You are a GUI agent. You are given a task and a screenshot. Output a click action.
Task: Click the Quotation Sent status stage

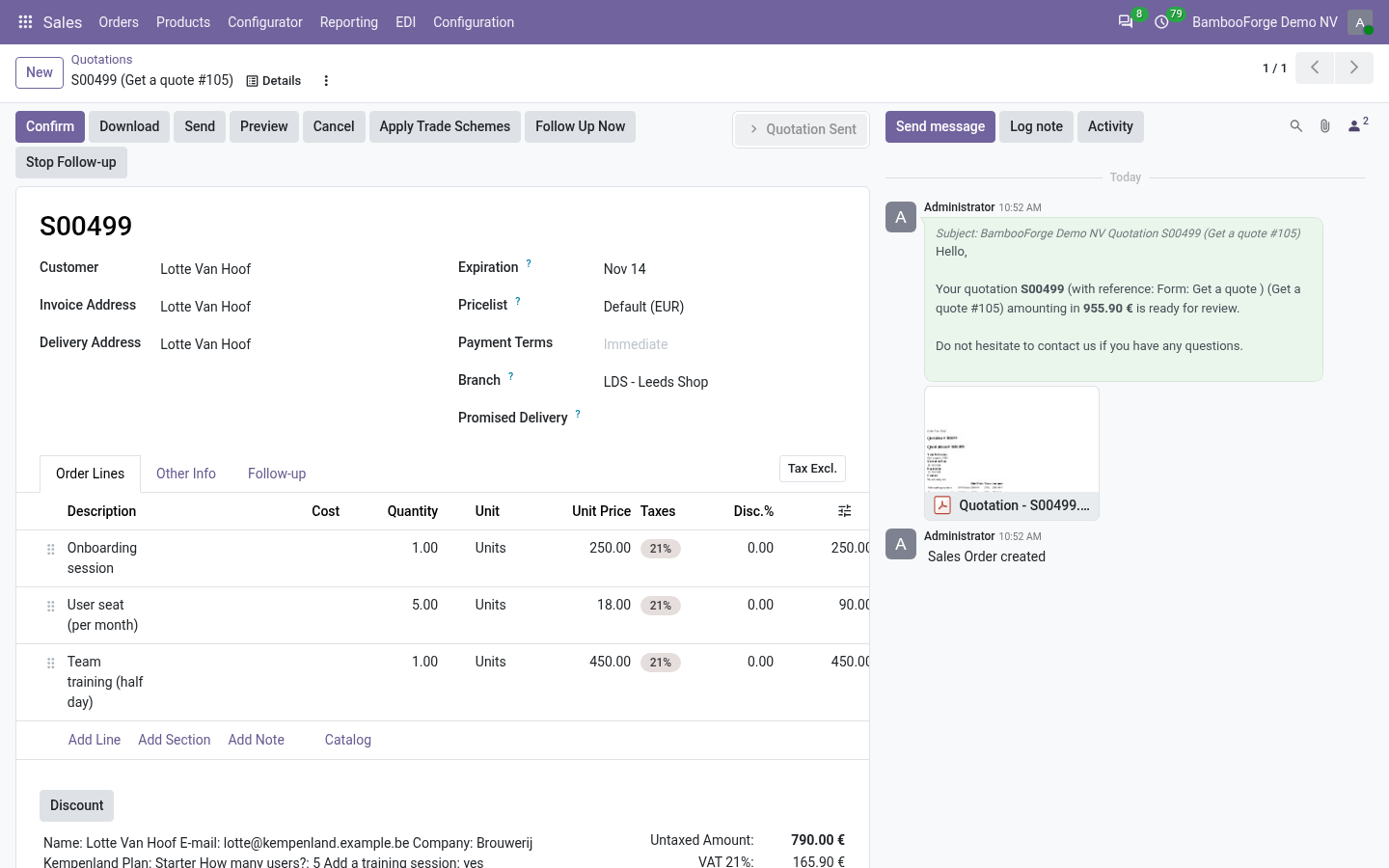coord(802,129)
